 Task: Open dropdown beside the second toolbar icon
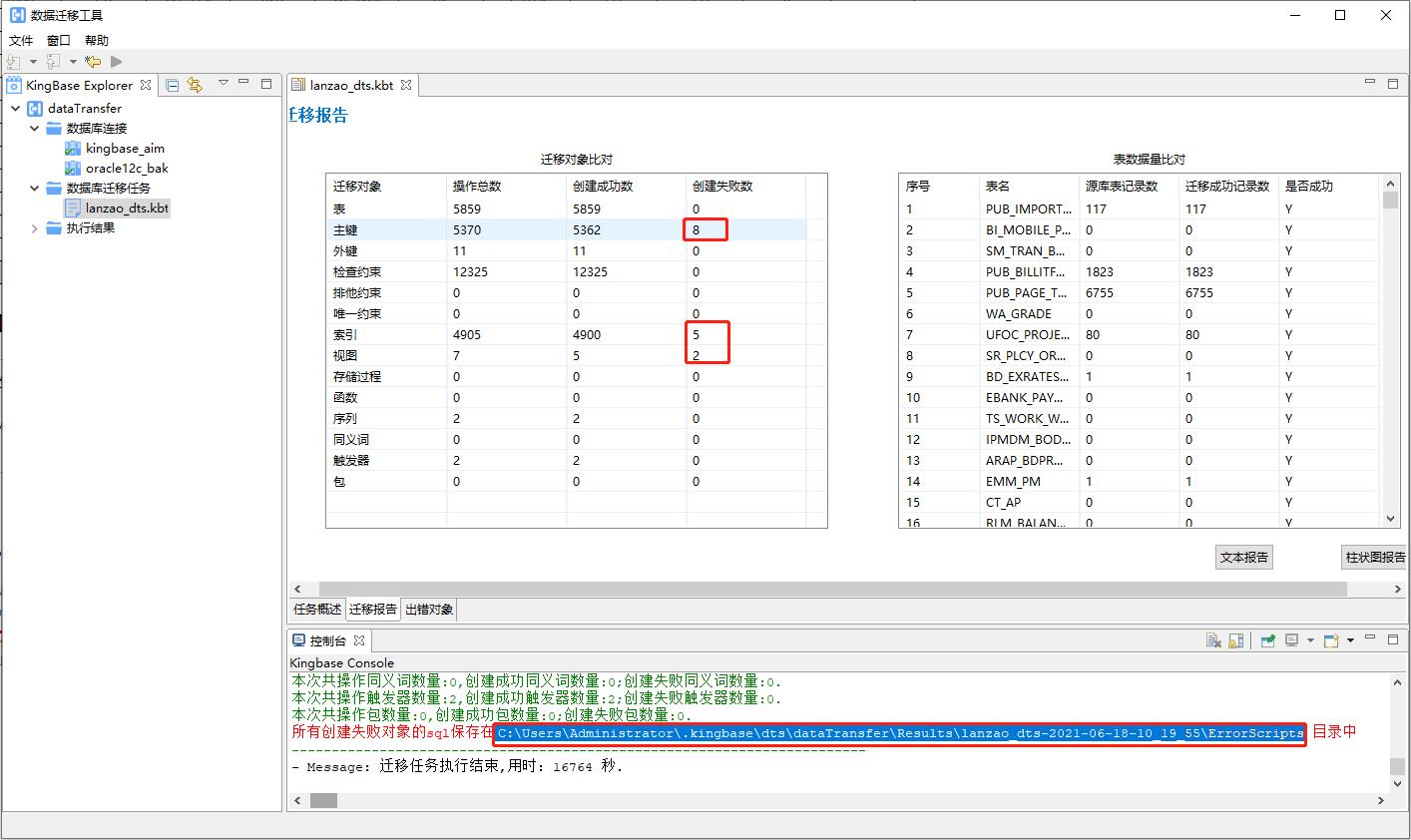72,62
